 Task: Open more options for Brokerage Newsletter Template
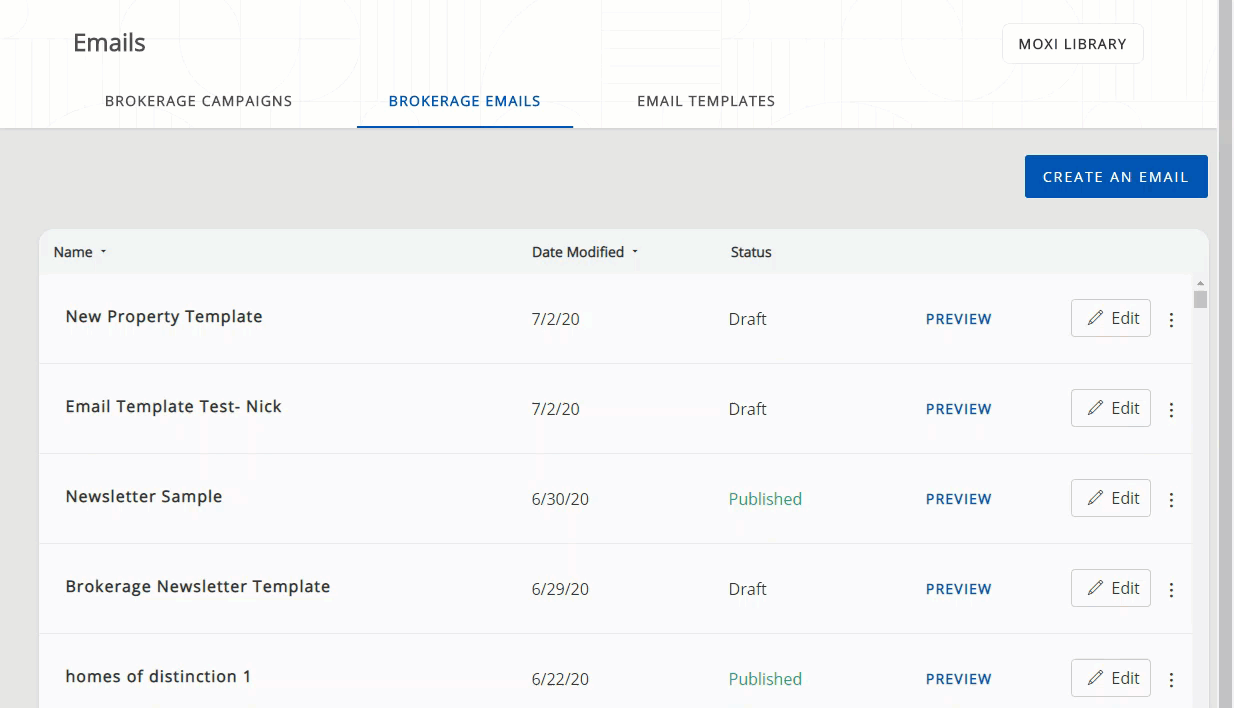[1171, 590]
